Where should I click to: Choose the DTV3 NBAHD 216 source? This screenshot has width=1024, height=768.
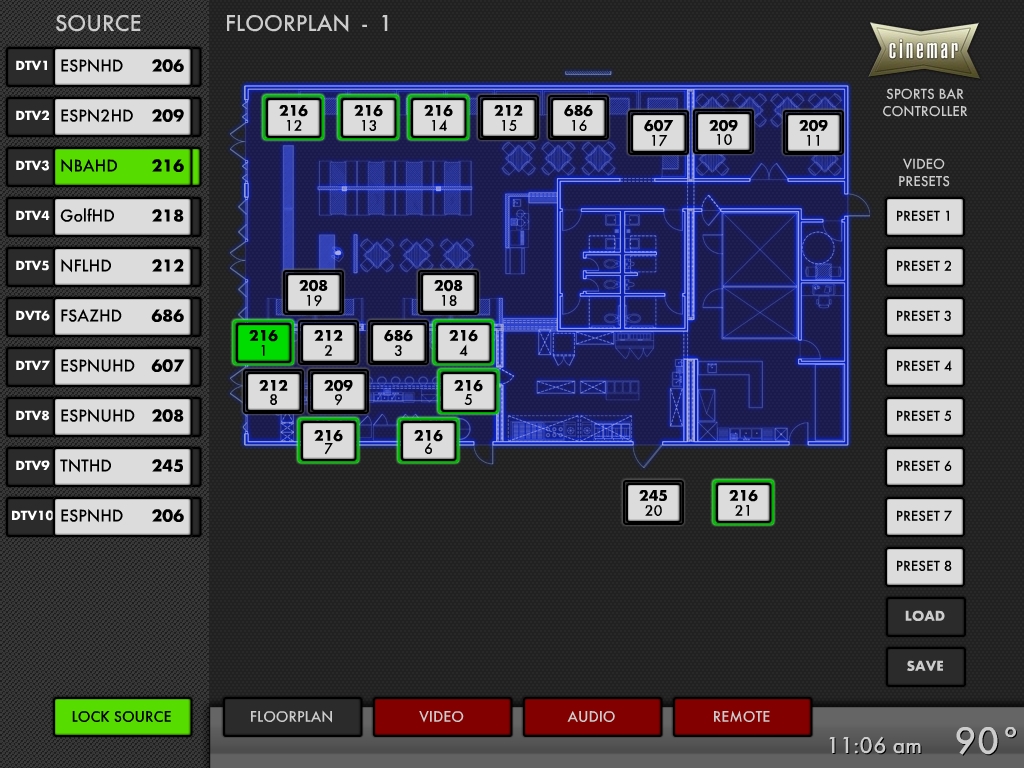(103, 166)
